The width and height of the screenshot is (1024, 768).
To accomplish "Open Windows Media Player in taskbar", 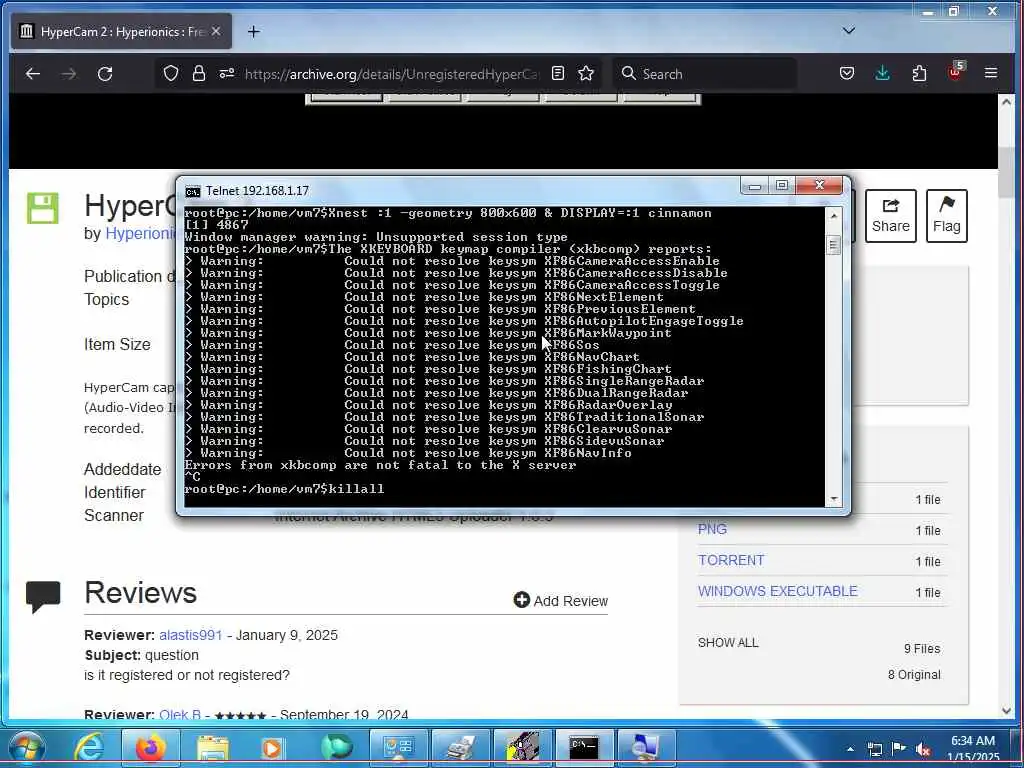I will click(271, 748).
